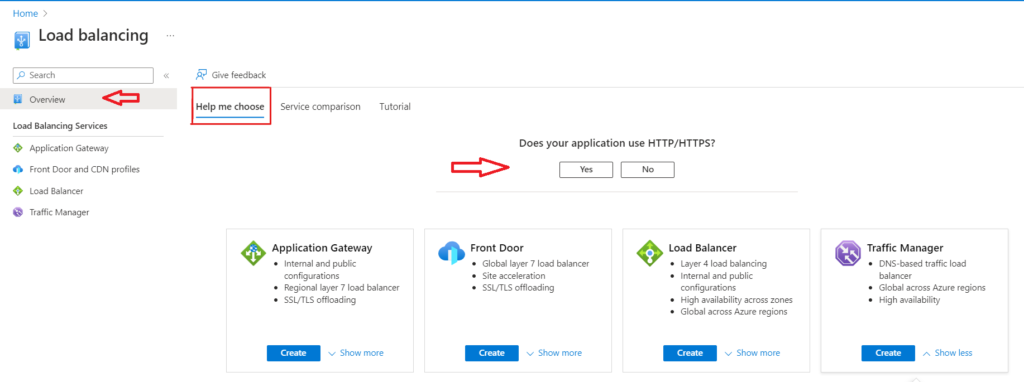Image resolution: width=1024 pixels, height=382 pixels.
Task: Click 'DNS-based traffic load balancer' bullet text
Action: tap(922, 270)
